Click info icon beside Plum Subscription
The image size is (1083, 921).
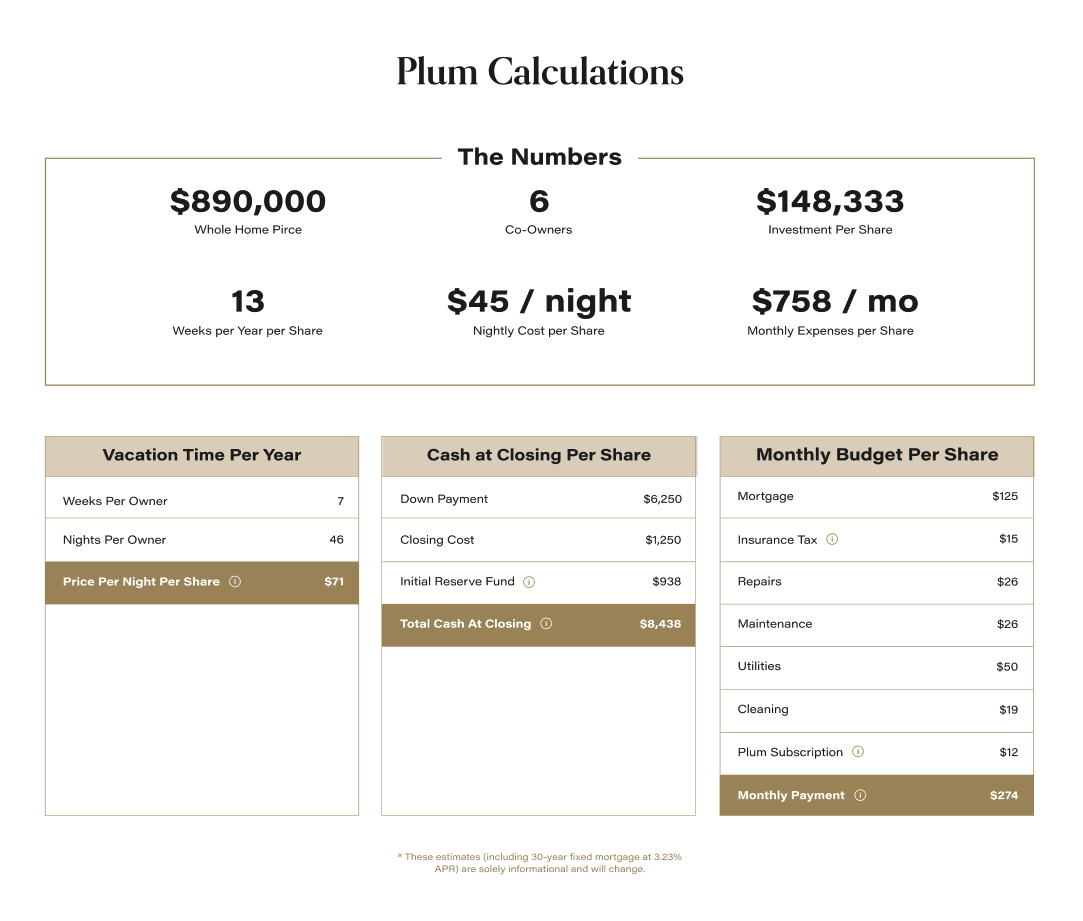click(x=858, y=752)
